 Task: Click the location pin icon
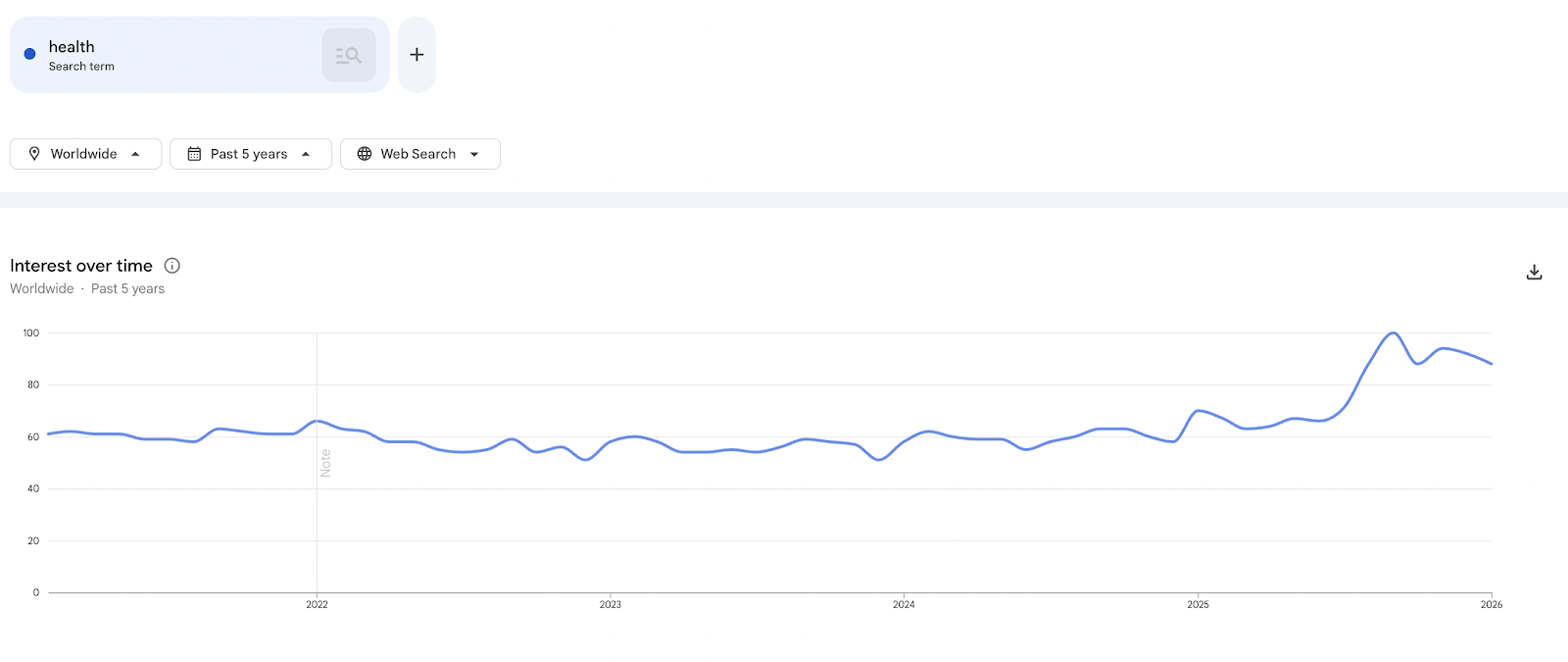(34, 154)
